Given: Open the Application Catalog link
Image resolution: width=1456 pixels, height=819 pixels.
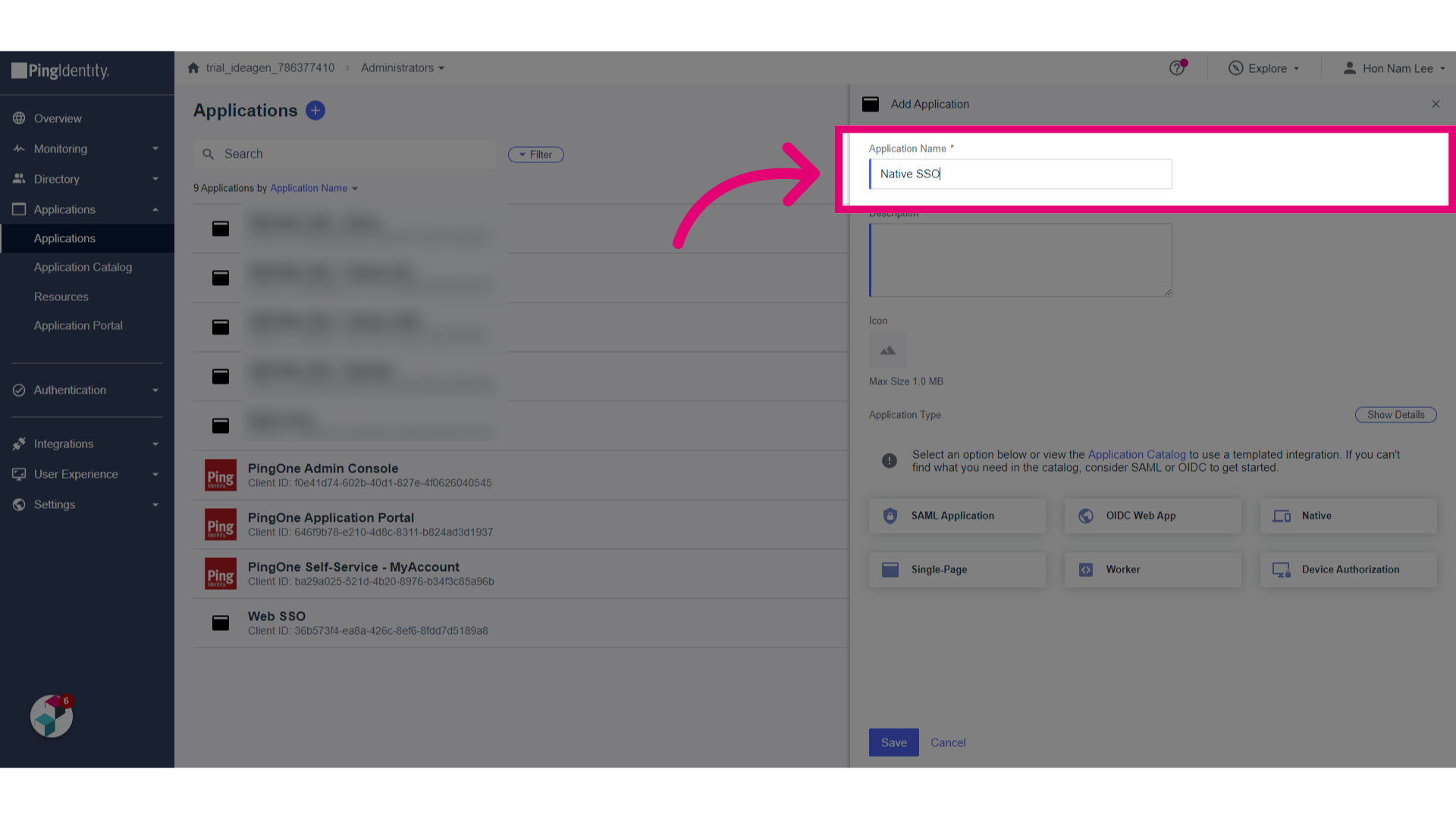Looking at the screenshot, I should click(1137, 454).
